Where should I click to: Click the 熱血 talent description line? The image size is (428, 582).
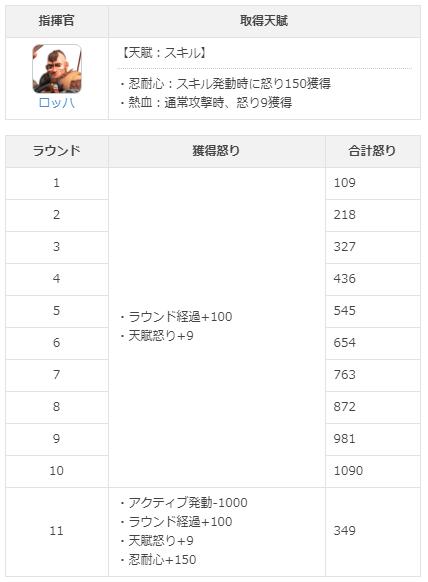coord(206,102)
